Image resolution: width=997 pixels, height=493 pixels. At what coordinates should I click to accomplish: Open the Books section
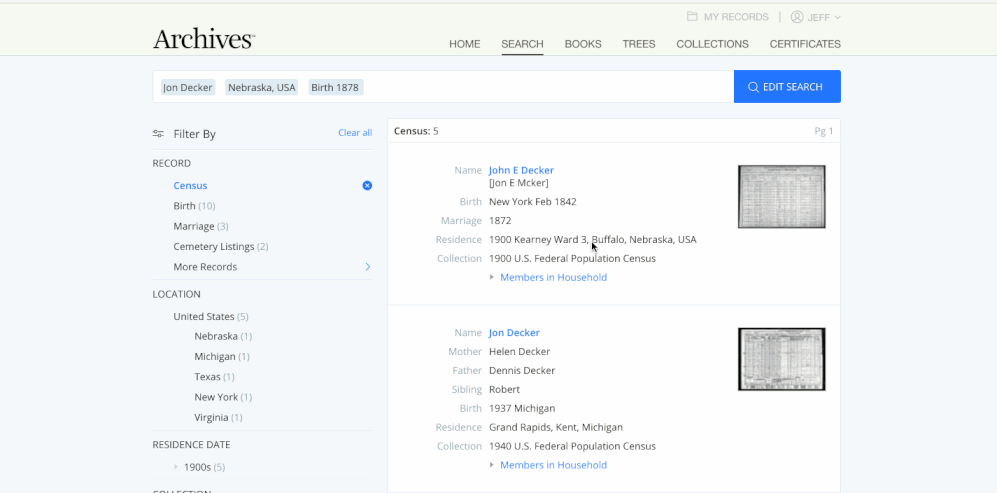click(583, 44)
